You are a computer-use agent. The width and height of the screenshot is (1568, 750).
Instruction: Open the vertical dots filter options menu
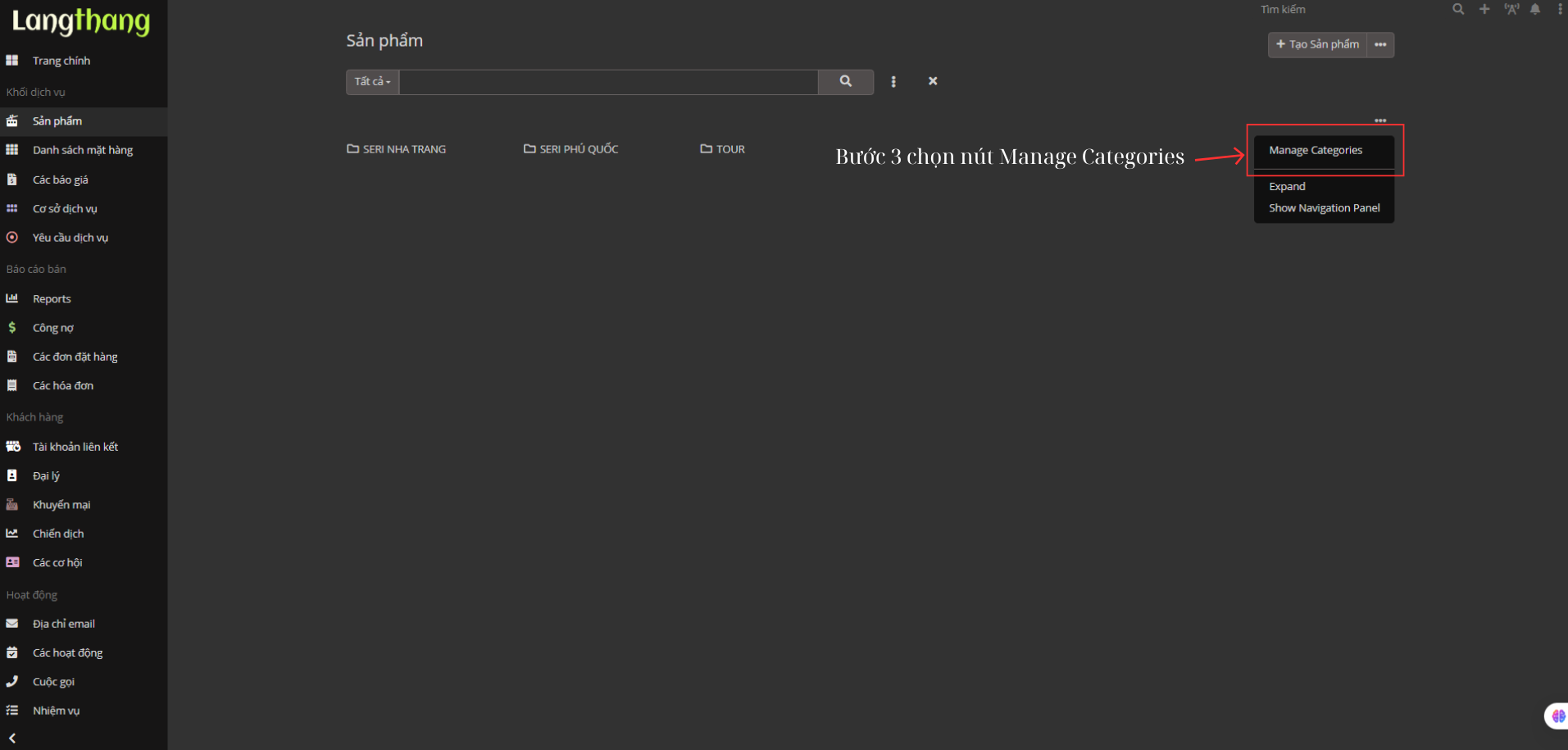coord(893,81)
